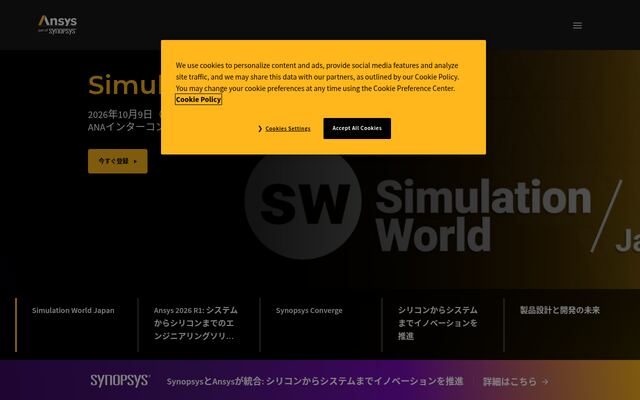Open the Cookie Policy link
Viewport: 640px width, 400px height.
tap(198, 99)
